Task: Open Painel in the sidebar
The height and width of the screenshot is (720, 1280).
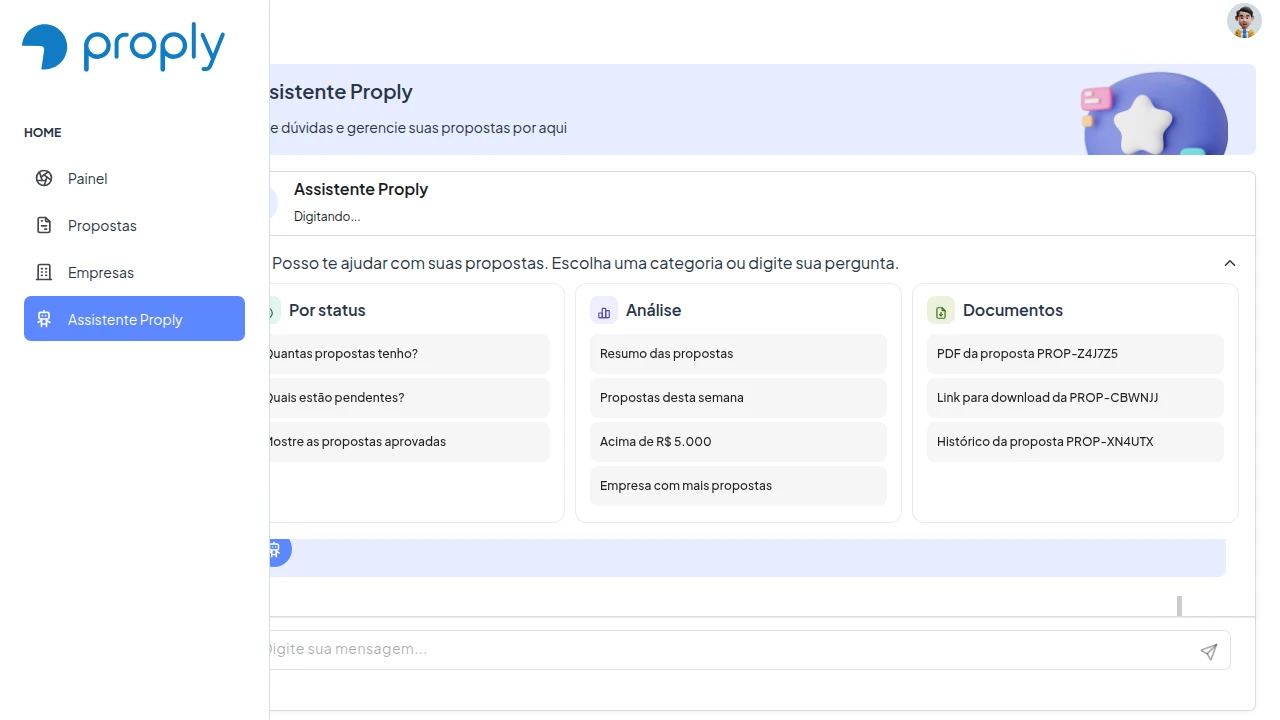Action: click(134, 178)
